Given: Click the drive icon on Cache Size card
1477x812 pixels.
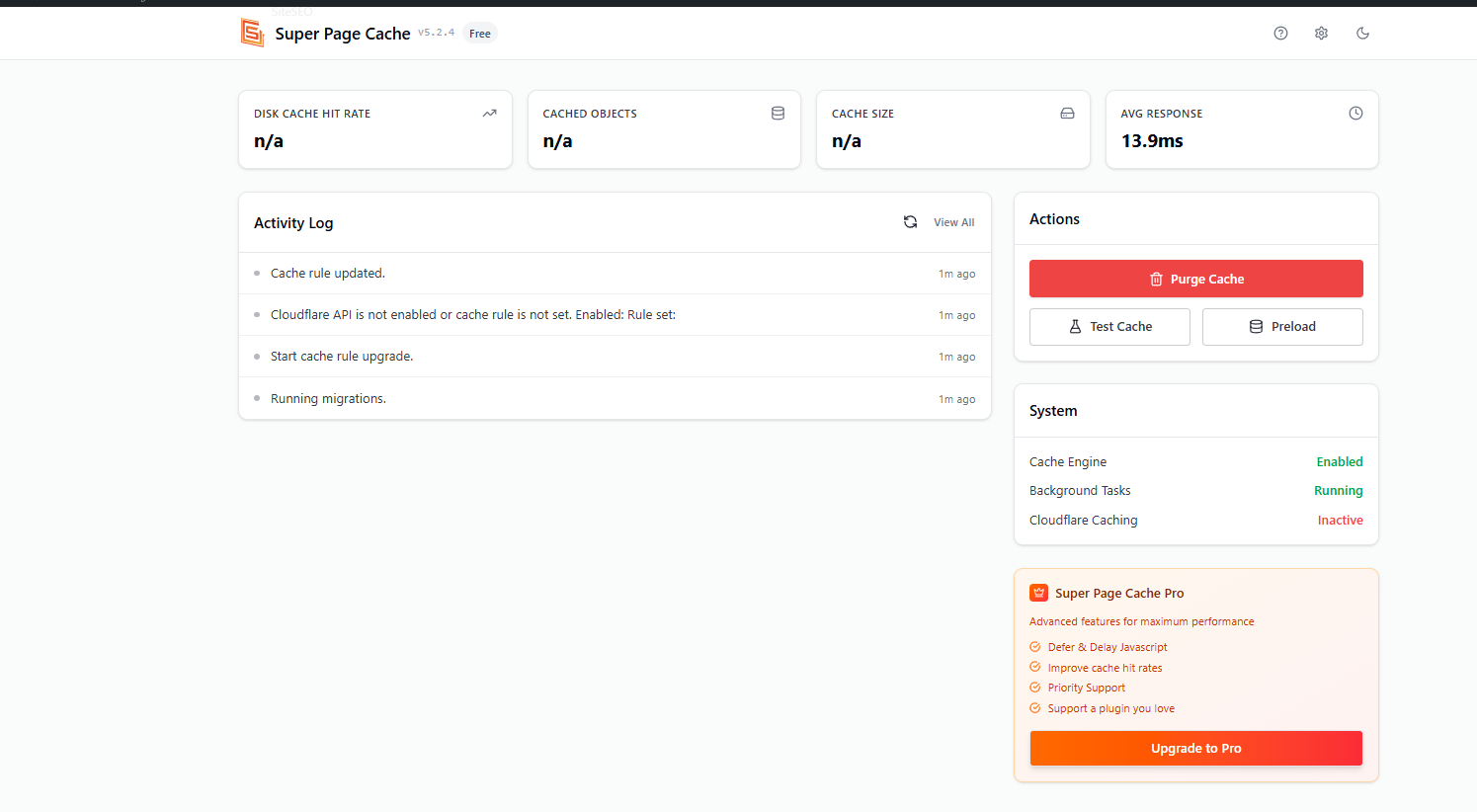Looking at the screenshot, I should (x=1067, y=114).
